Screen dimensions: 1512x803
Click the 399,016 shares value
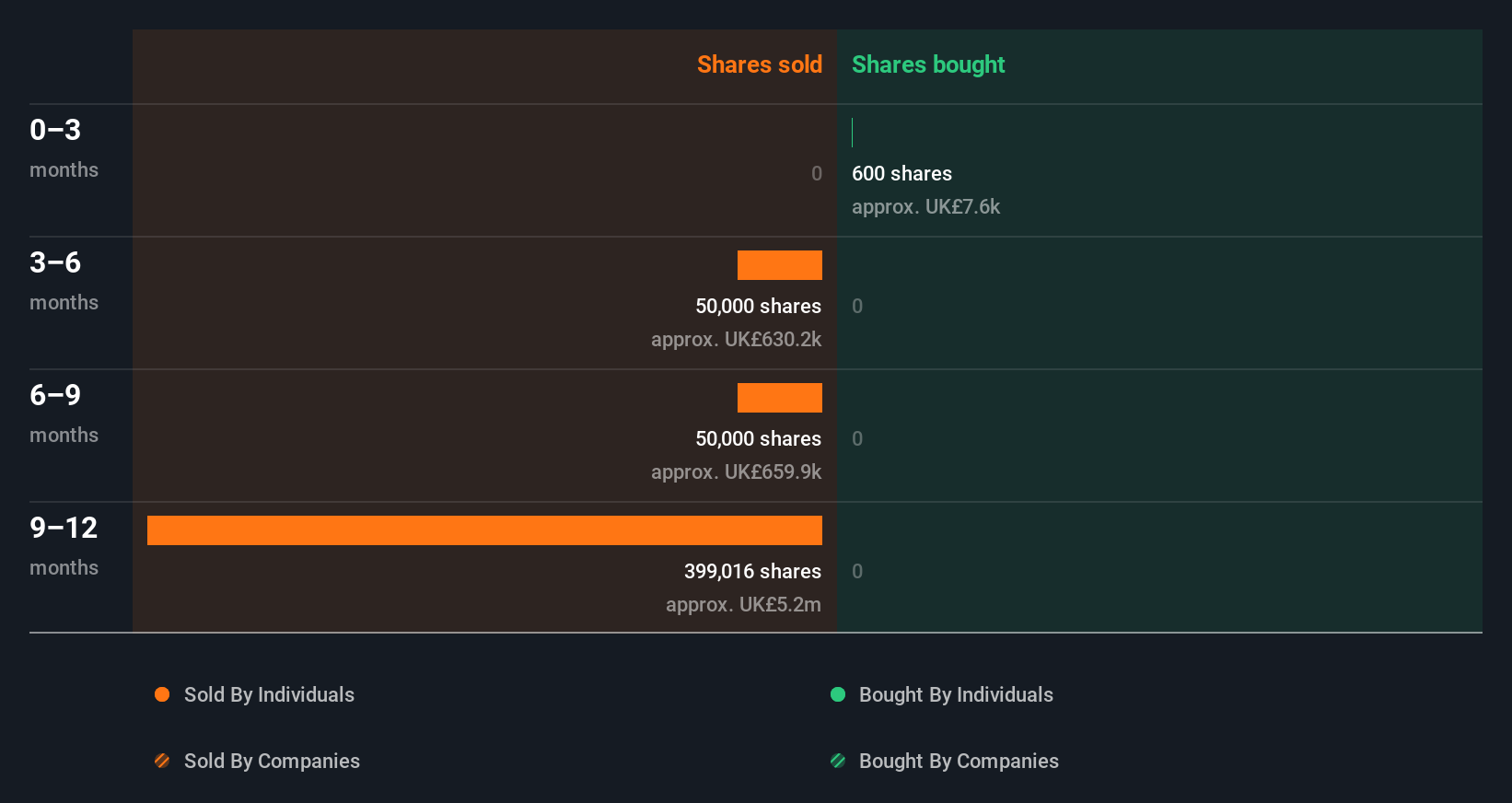pos(752,571)
